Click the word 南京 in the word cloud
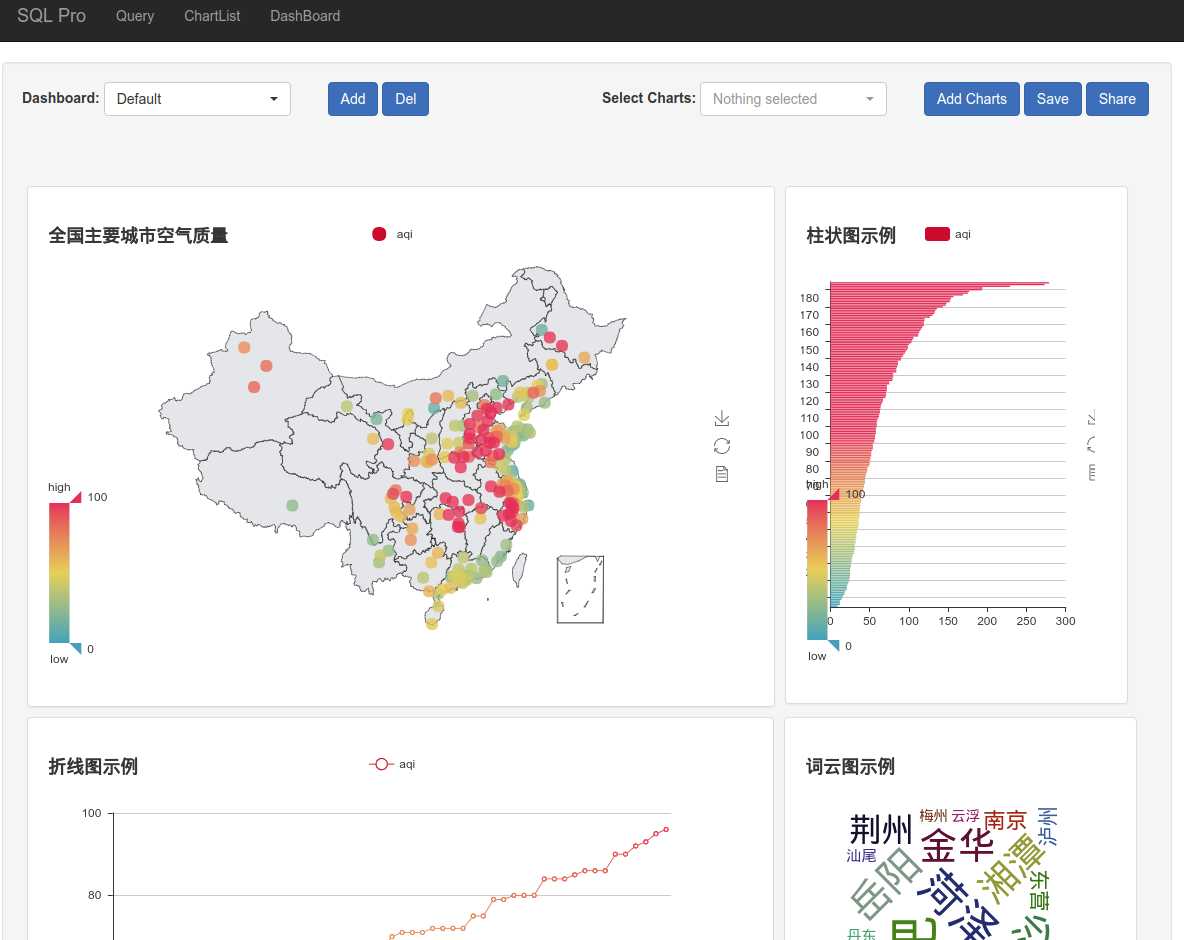The width and height of the screenshot is (1184, 940). tap(1005, 820)
